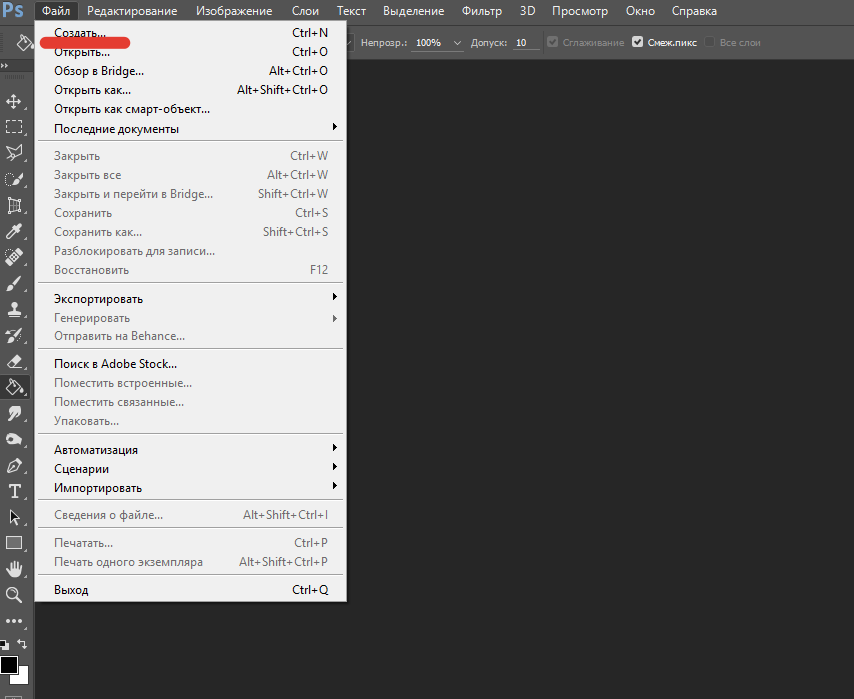Select the Horizontal Type tool

(14, 491)
